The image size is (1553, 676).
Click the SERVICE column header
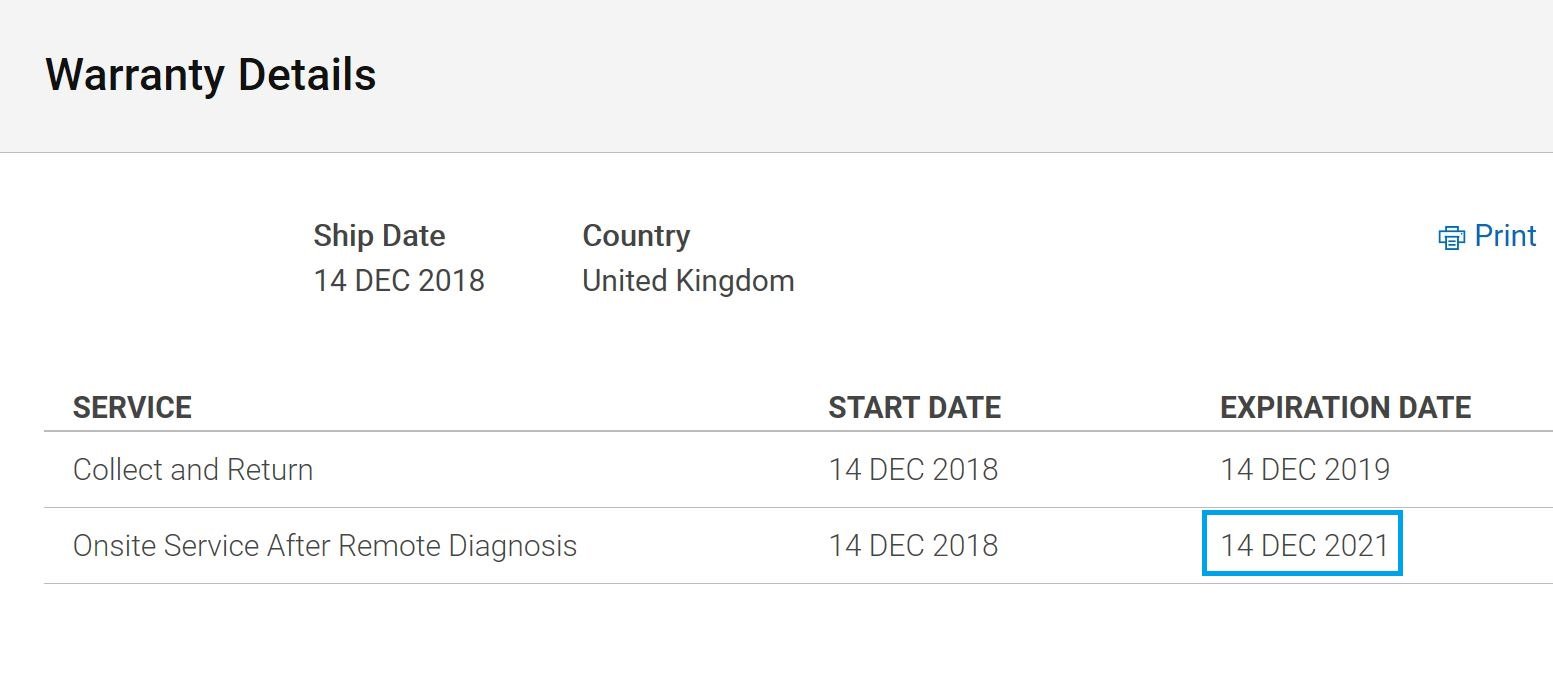132,408
